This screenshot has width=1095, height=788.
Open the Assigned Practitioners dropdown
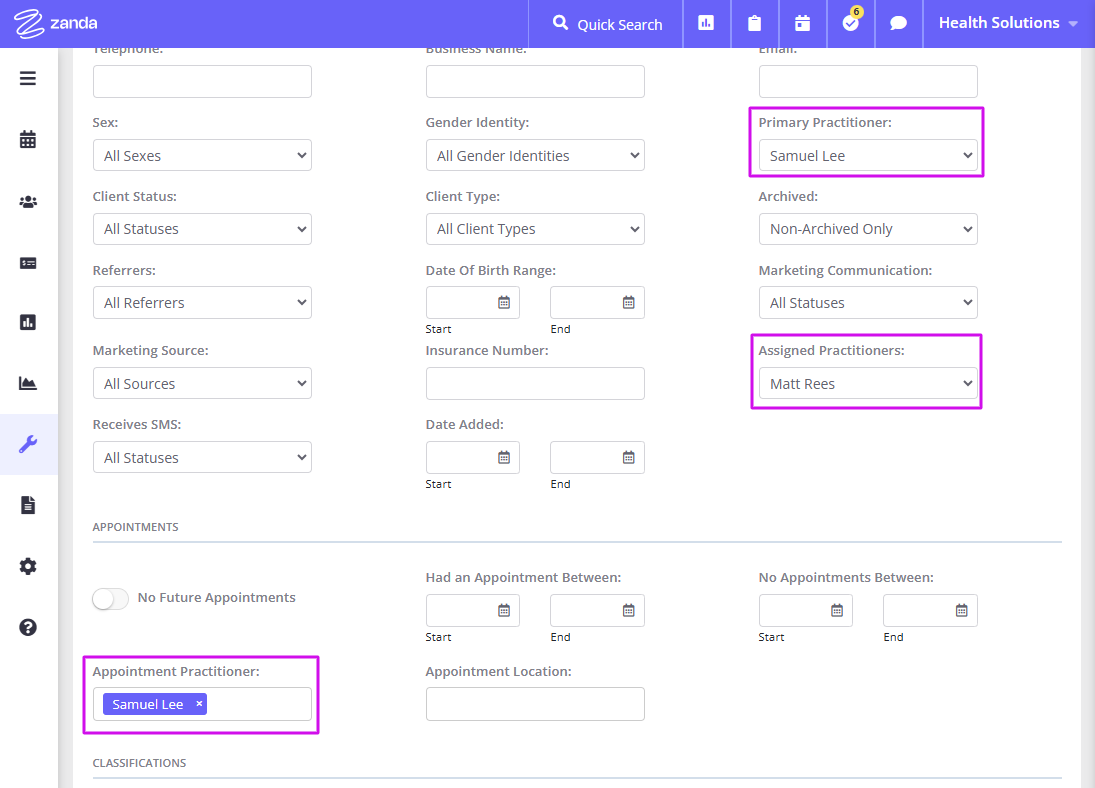pyautogui.click(x=866, y=383)
